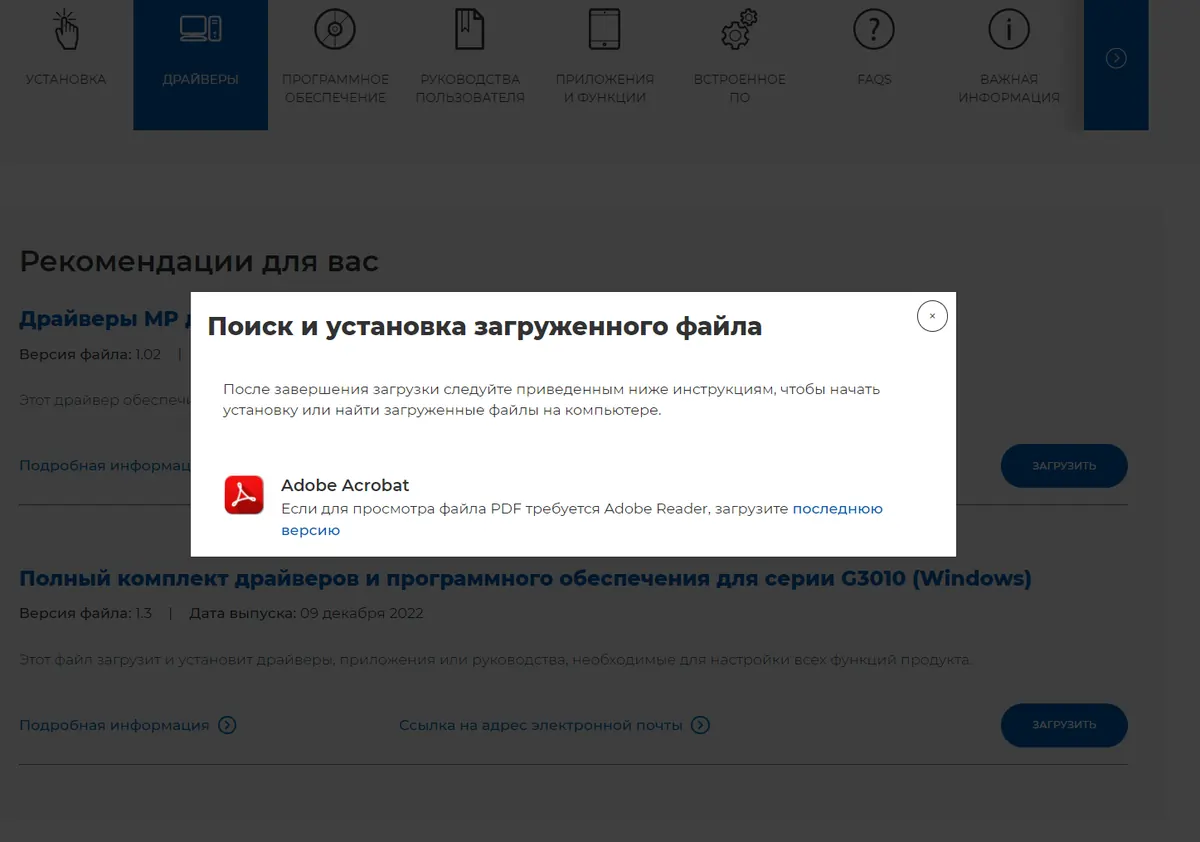The image size is (1200, 842).
Task: Click the Руководства пользователя book icon
Action: click(470, 30)
